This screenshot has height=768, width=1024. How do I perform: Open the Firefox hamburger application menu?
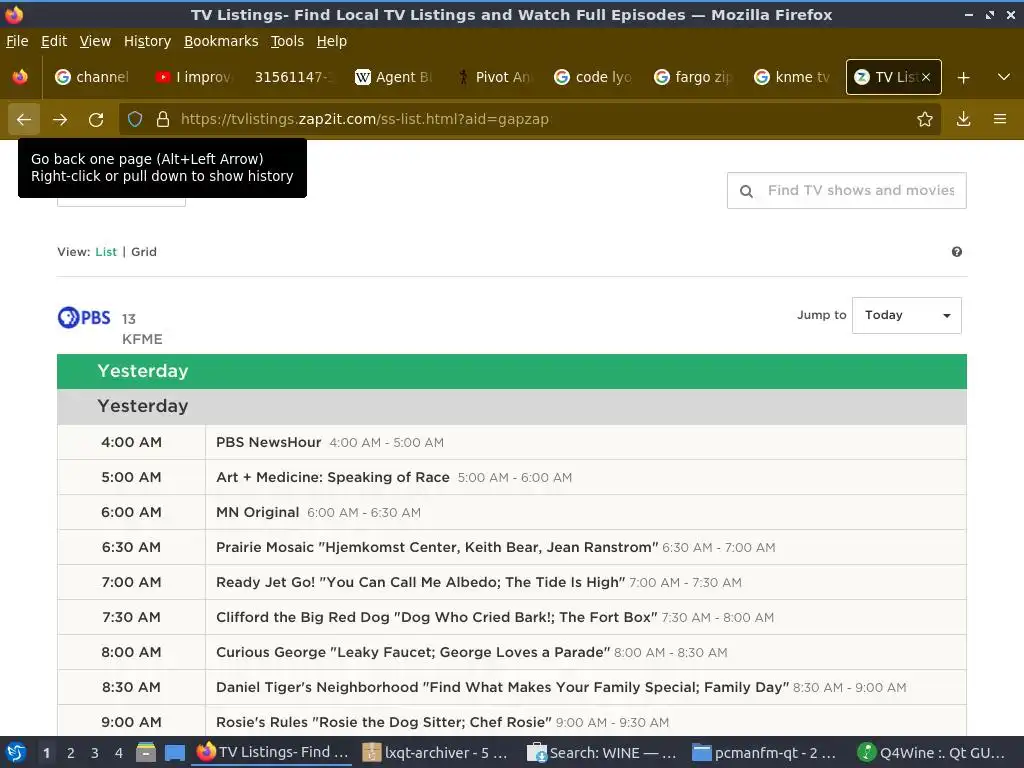1000,120
